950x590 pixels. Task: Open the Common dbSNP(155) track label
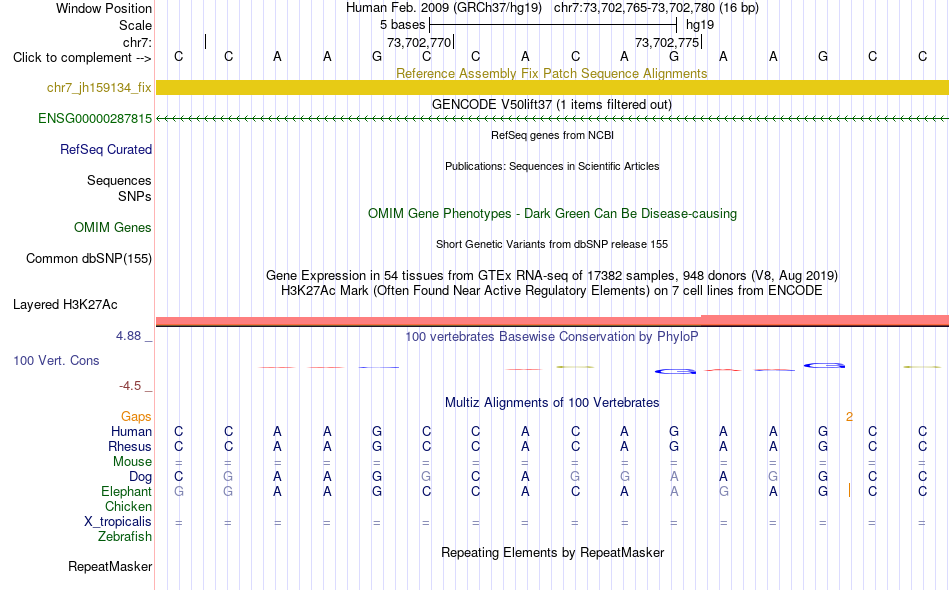89,259
